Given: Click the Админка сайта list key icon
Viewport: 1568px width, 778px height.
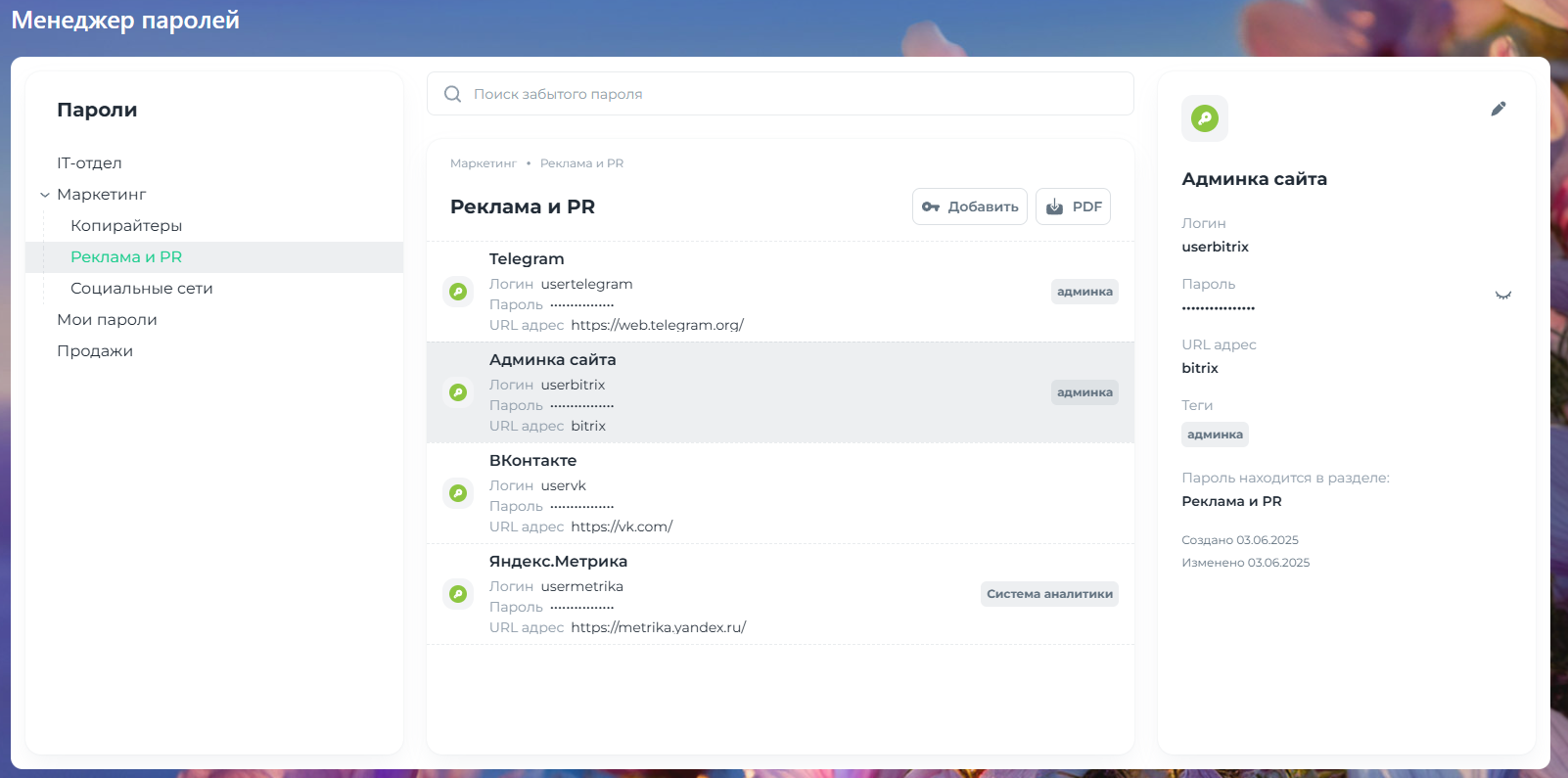Looking at the screenshot, I should click(458, 392).
